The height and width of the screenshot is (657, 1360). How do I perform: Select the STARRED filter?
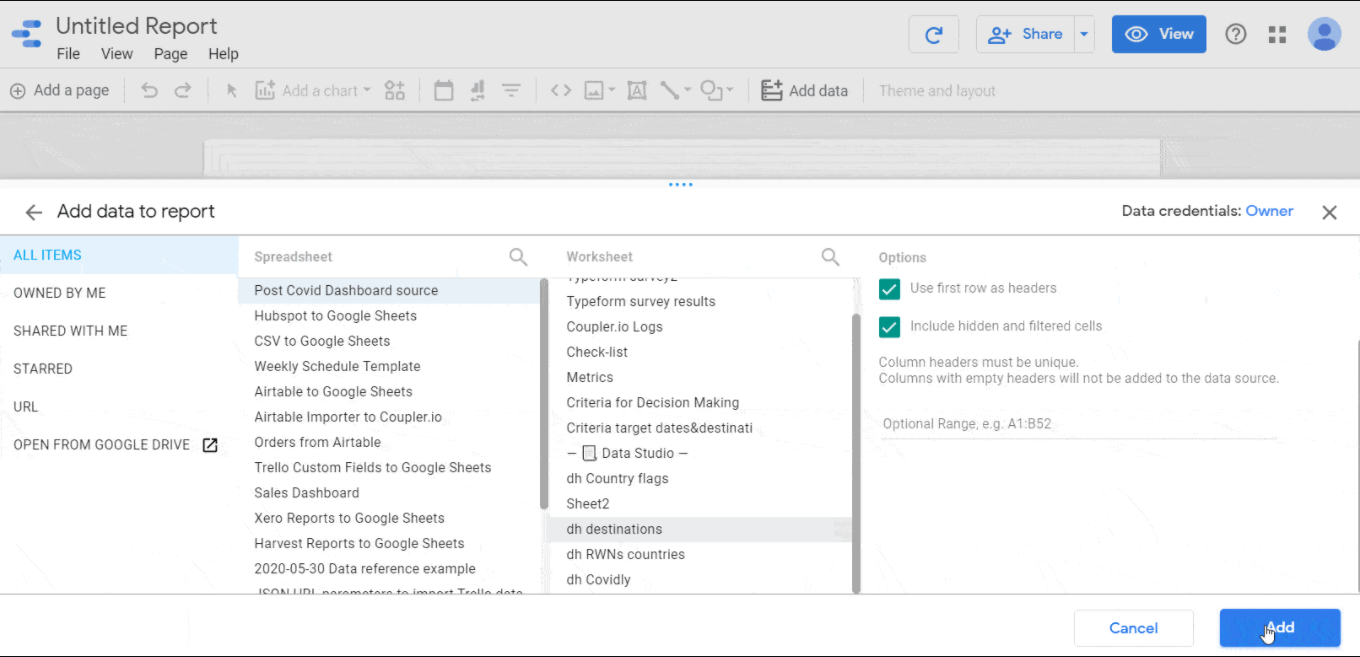pos(43,369)
